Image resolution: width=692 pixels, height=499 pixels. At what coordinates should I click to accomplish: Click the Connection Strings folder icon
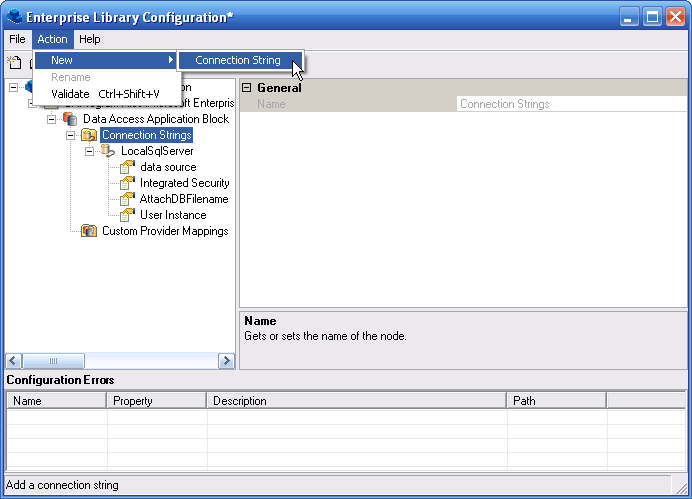[89, 135]
